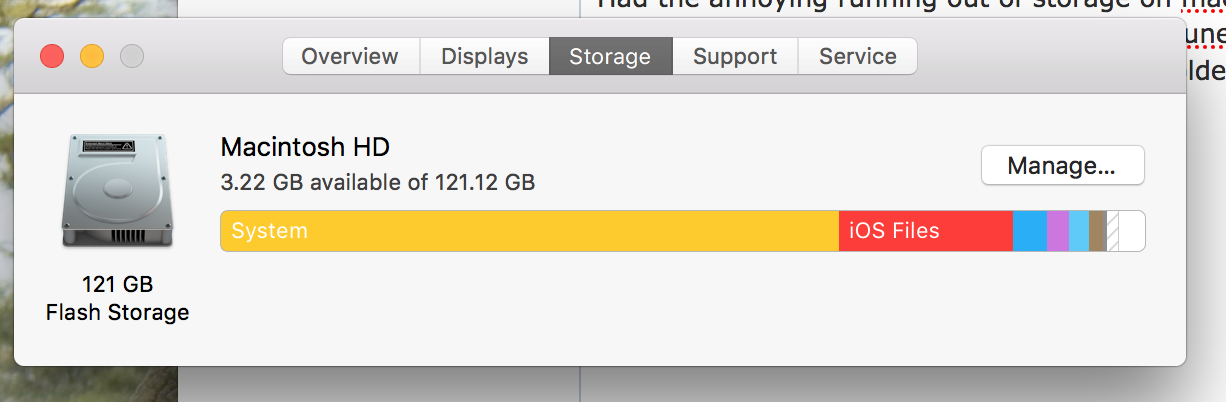The width and height of the screenshot is (1226, 402).
Task: Click the brown storage bar segment
Action: pos(1097,231)
